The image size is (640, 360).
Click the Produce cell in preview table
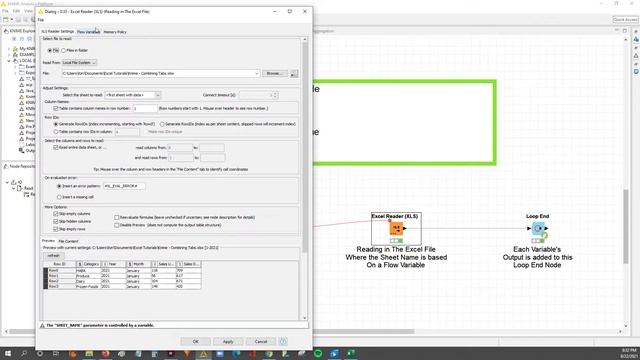(x=88, y=276)
